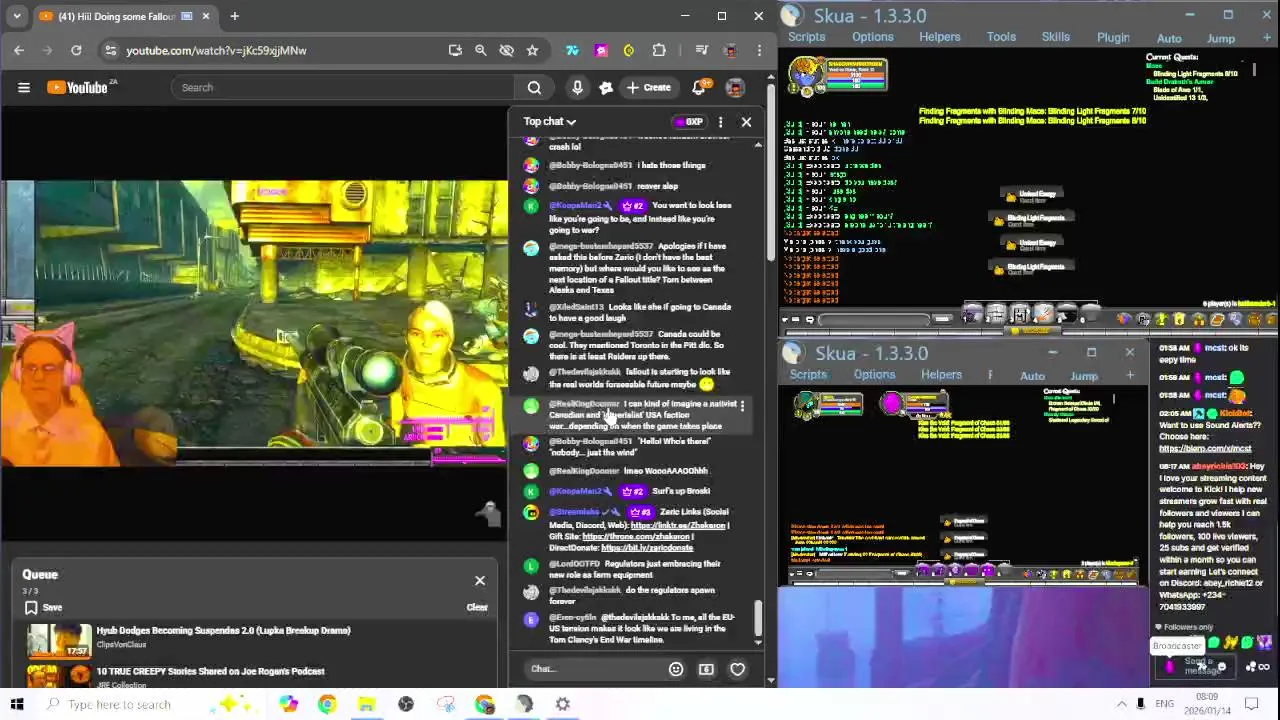Close the Queue panel
Screen dimensions: 1280x720
pos(480,581)
